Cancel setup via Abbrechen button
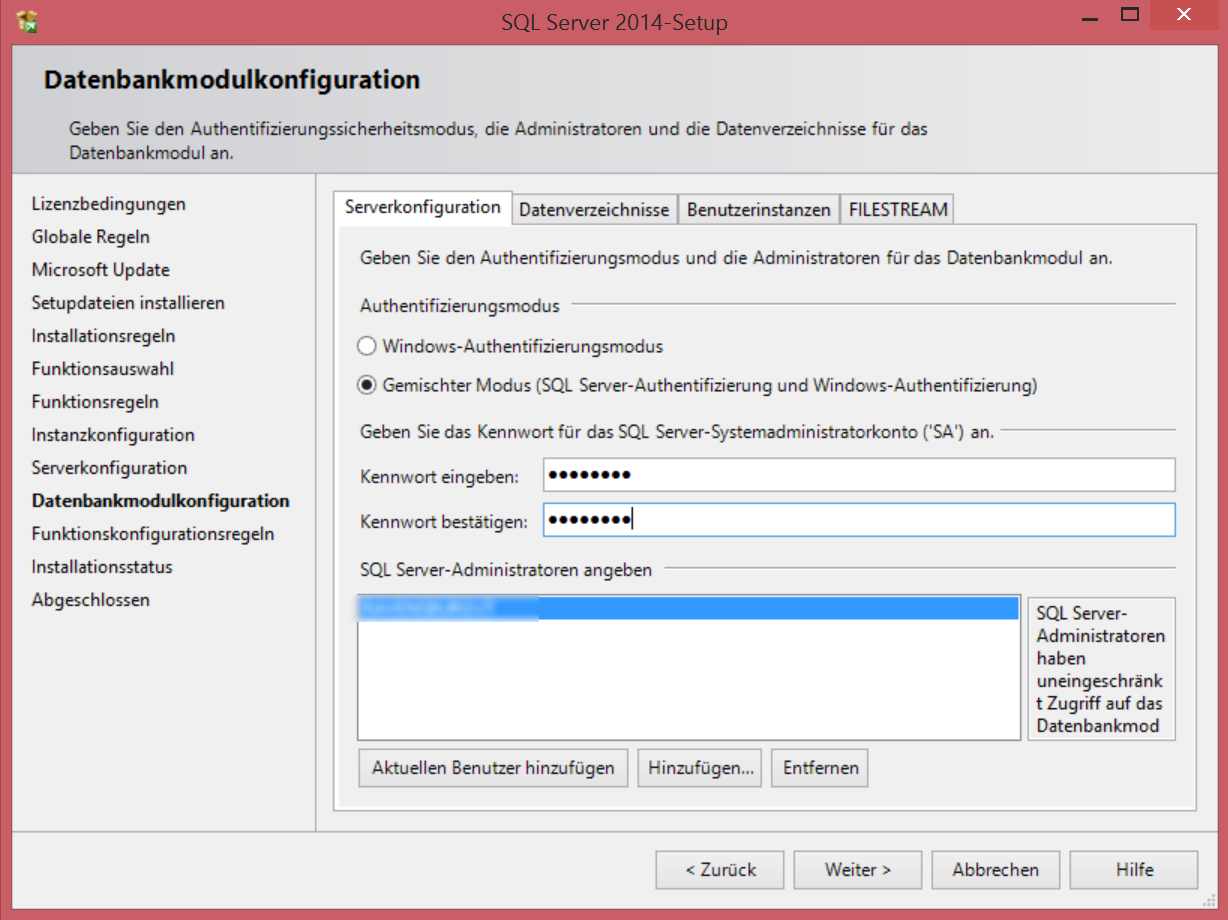Screen dimensions: 1228x920 pos(995,870)
